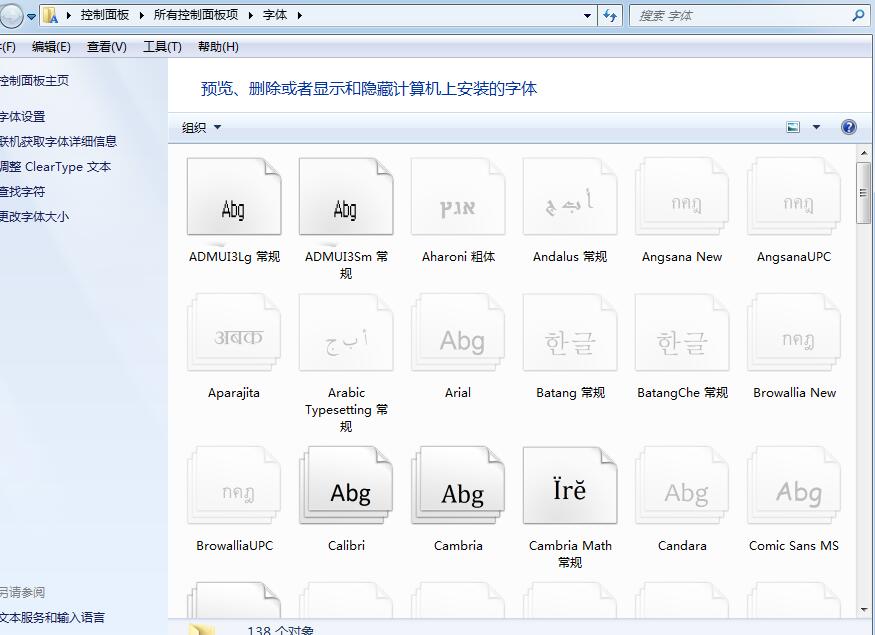
Task: Click the vertical scrollbar down arrow
Action: point(864,609)
